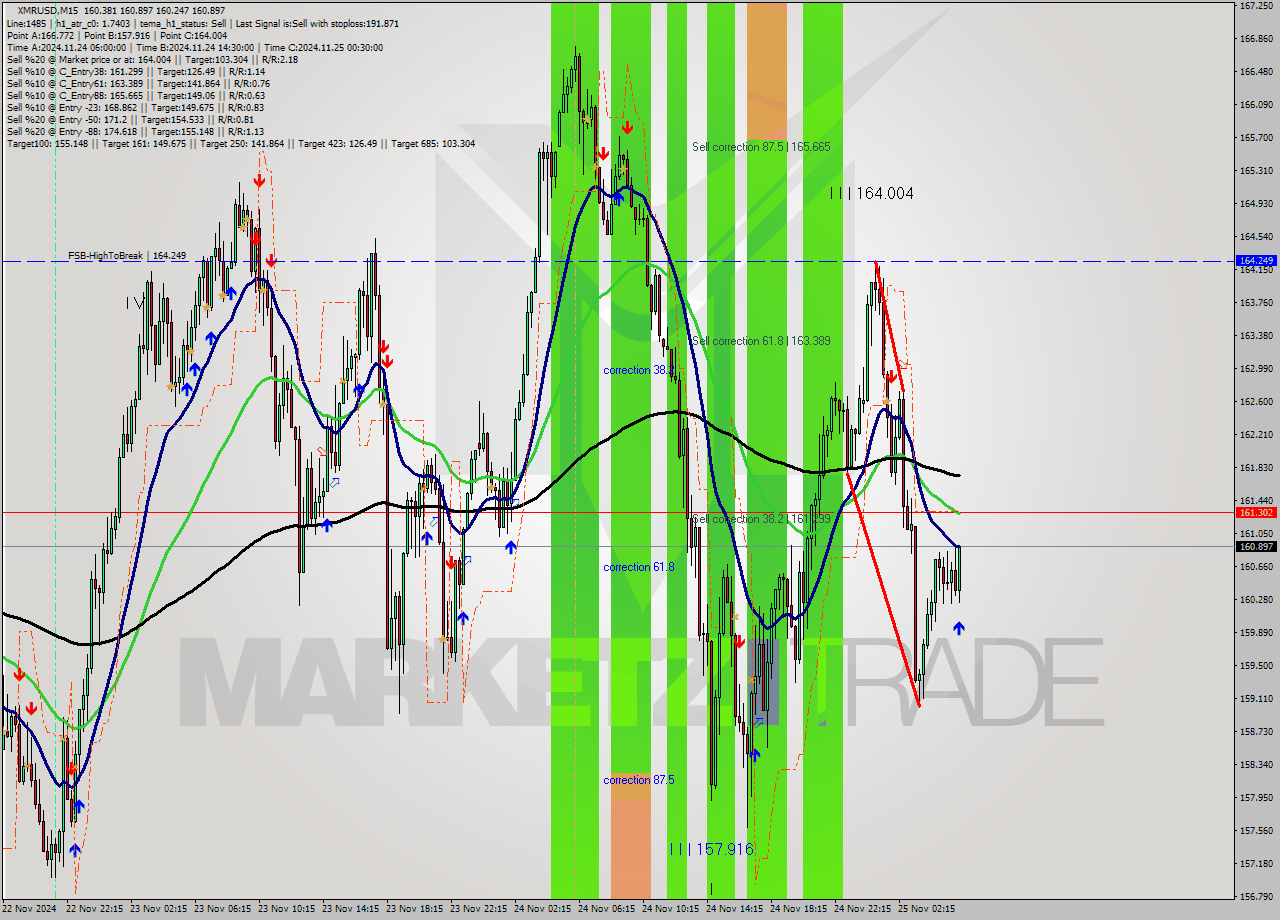The width and height of the screenshot is (1280, 920).
Task: Click the '22 Nov 2024' time axis label
Action: 29,909
